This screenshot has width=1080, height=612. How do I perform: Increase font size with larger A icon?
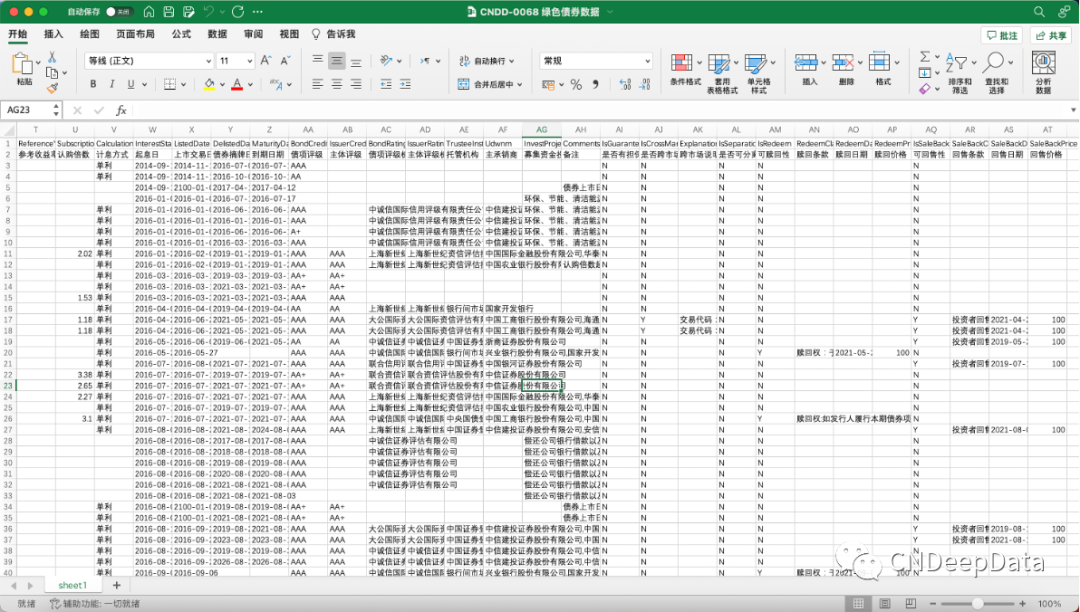pyautogui.click(x=266, y=61)
